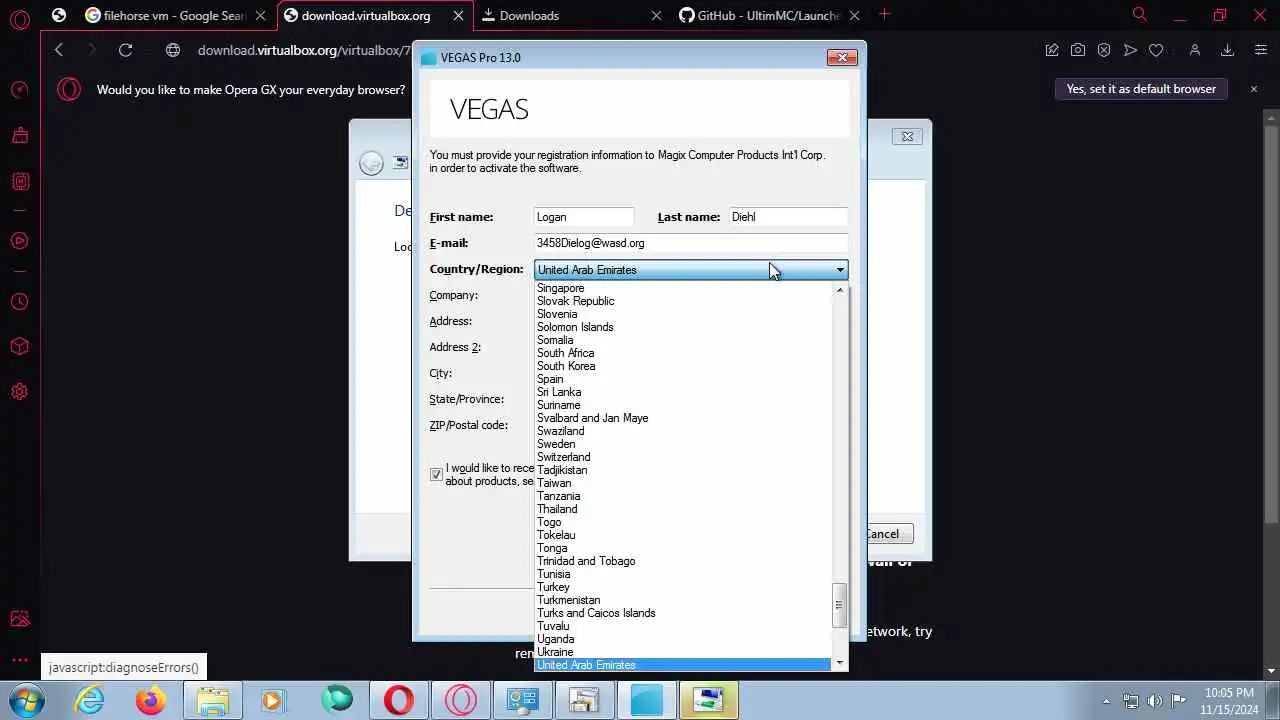Click the red search tabs magnifier icon
1280x720 pixels.
1139,15
